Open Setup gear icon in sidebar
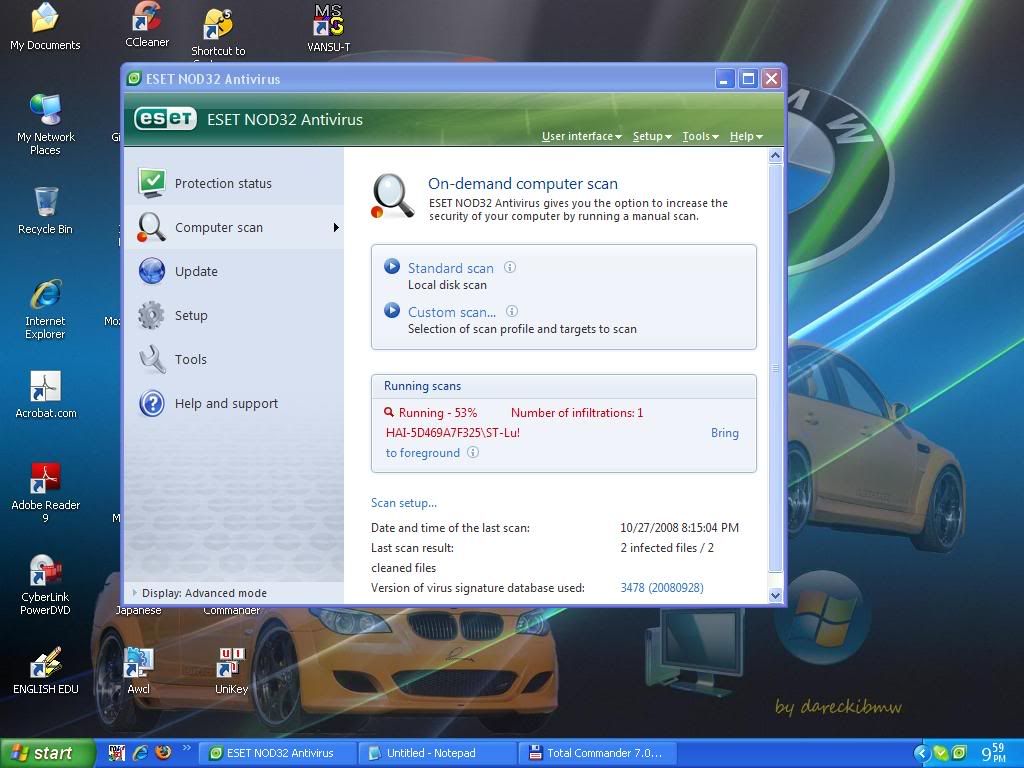Viewport: 1024px width, 768px height. pyautogui.click(x=152, y=315)
